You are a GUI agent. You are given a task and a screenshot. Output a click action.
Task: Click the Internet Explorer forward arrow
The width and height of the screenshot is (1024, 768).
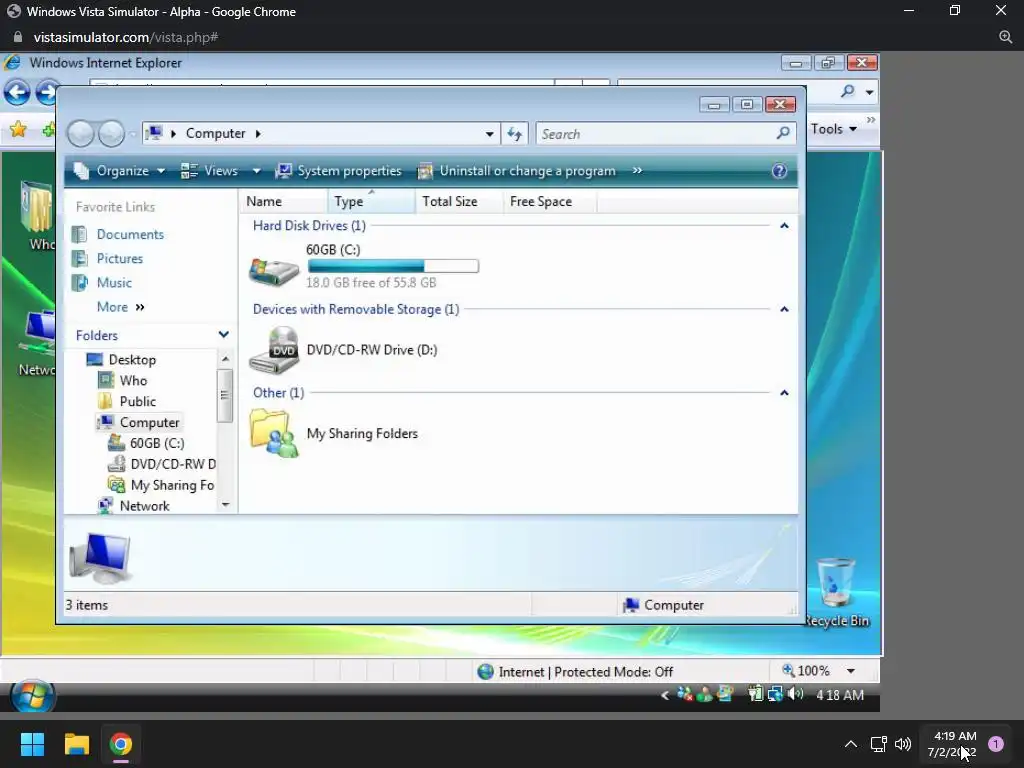click(46, 92)
